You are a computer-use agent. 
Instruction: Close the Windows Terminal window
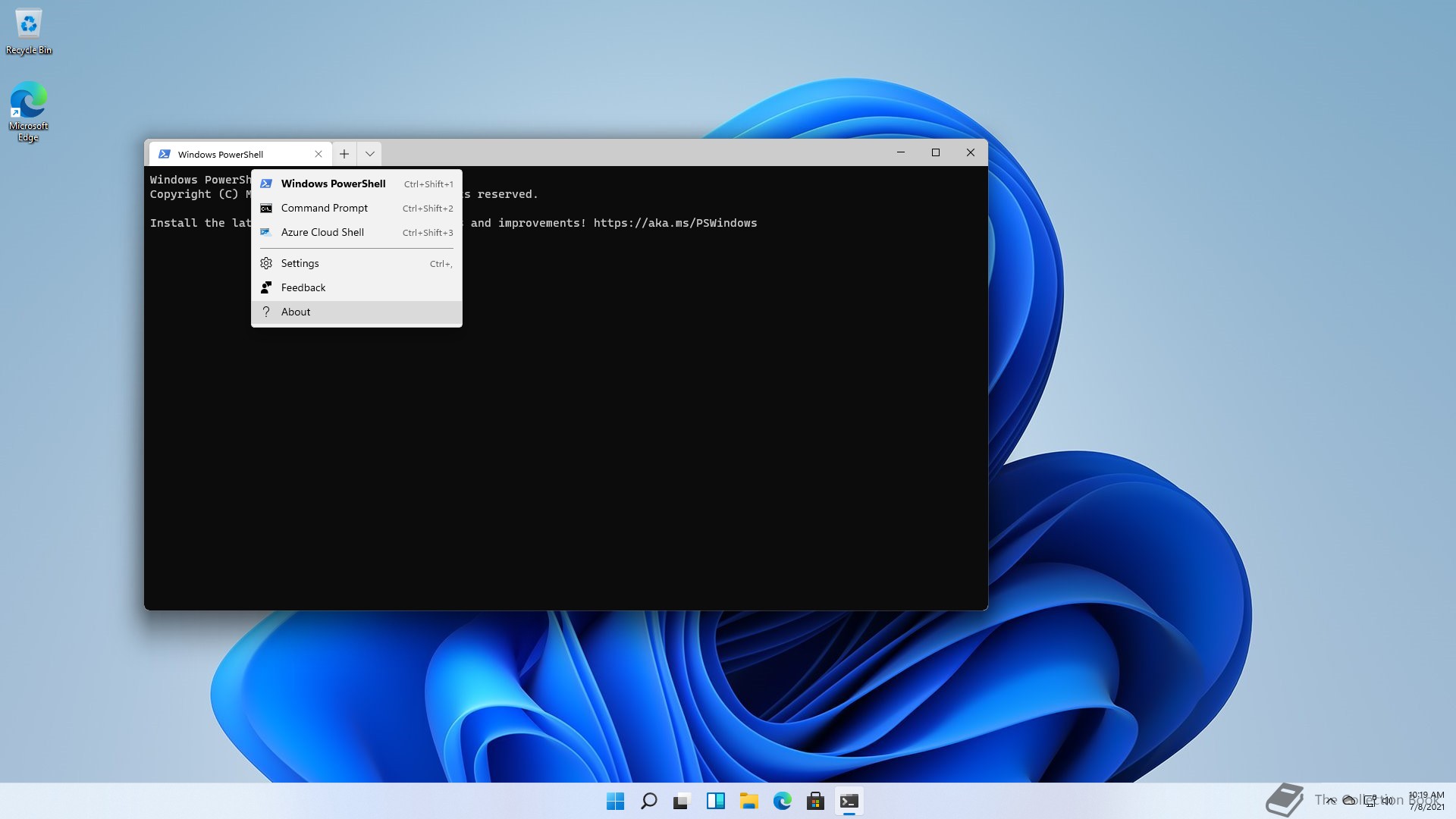tap(971, 152)
